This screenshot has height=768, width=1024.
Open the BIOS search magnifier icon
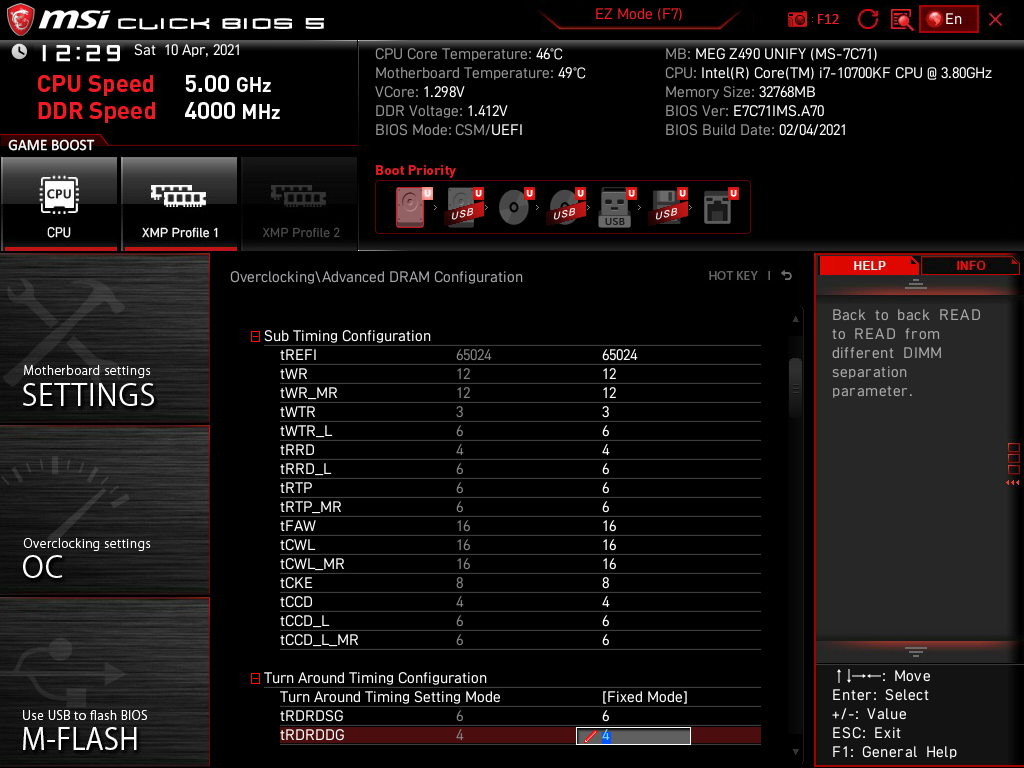[901, 20]
